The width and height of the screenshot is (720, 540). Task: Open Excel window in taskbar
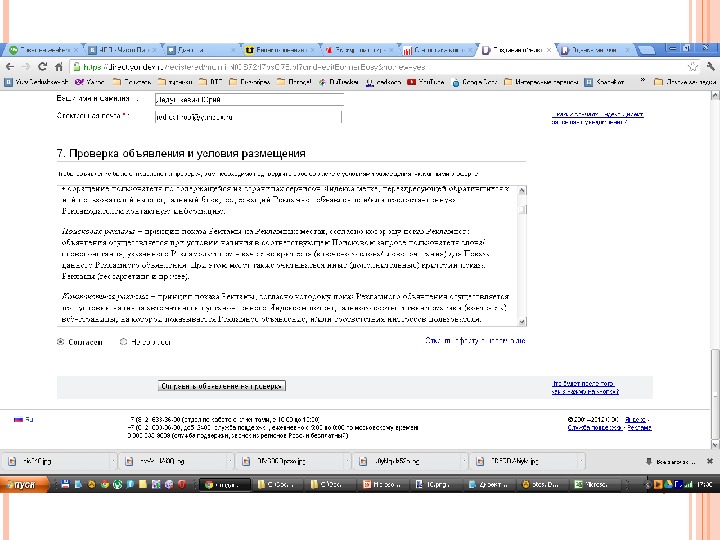595,484
